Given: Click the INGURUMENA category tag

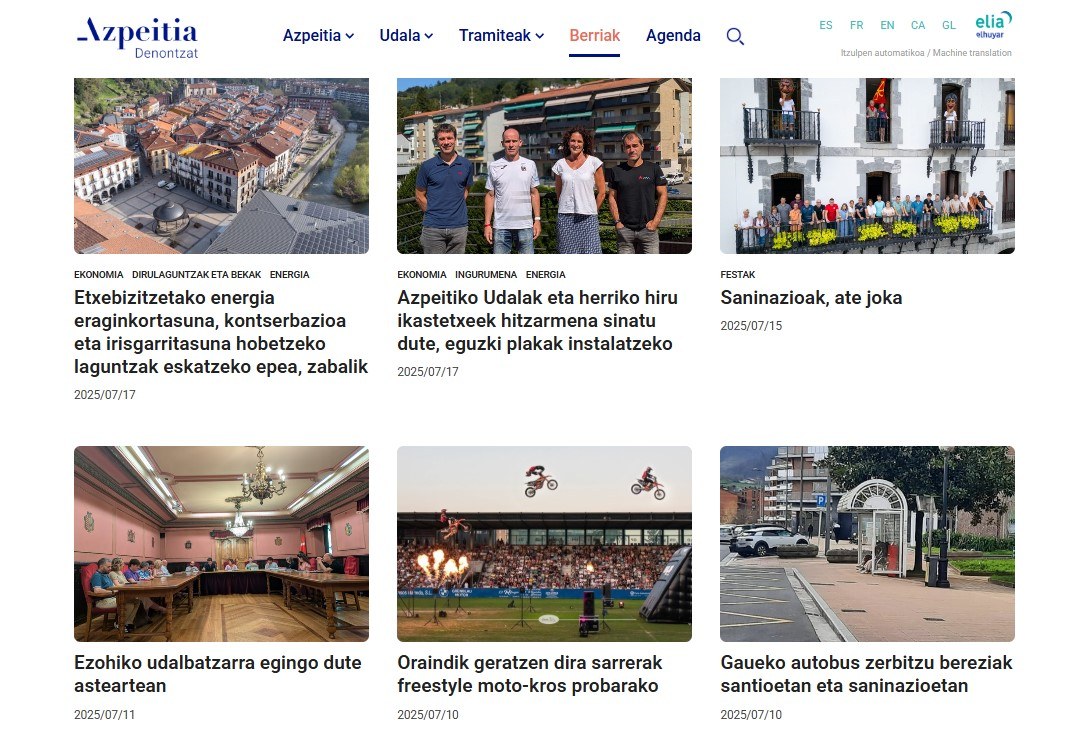Looking at the screenshot, I should pos(487,274).
